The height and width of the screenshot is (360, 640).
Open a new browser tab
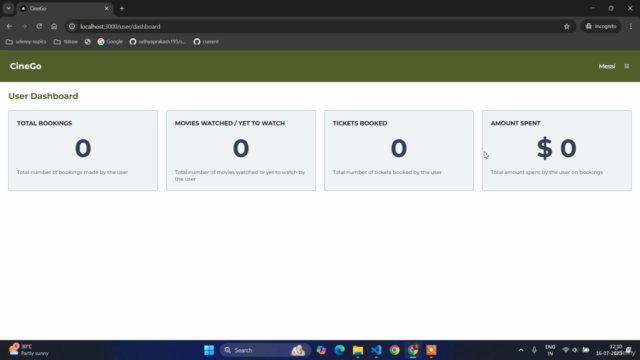pyautogui.click(x=122, y=8)
